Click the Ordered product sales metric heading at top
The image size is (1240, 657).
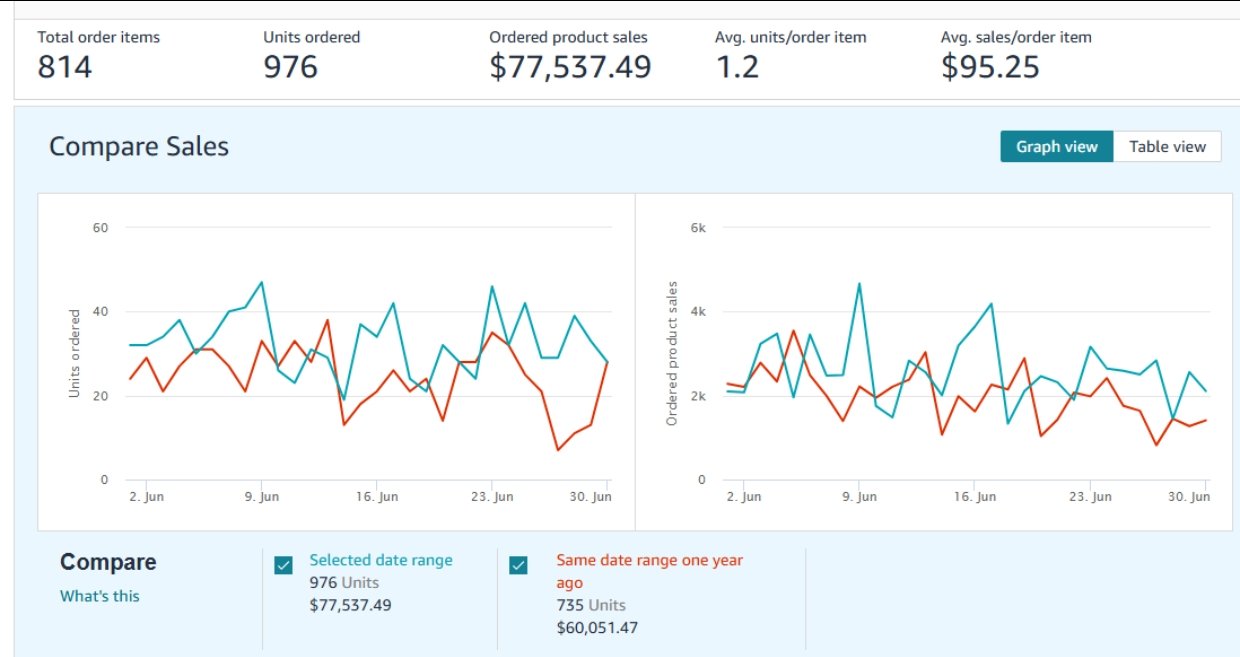[x=568, y=37]
